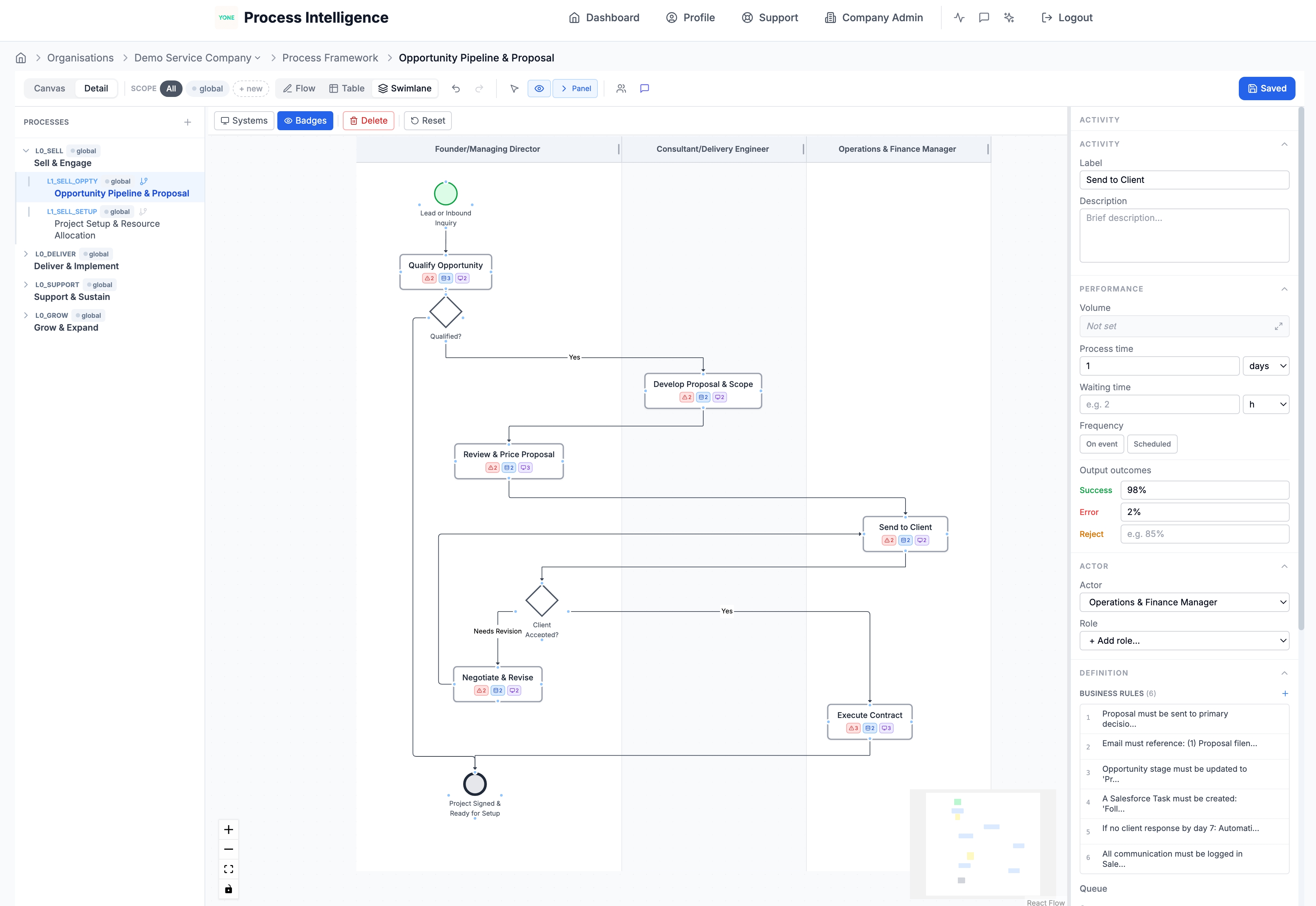Expand the Volume field editor icon
1316x906 pixels.
coord(1279,326)
